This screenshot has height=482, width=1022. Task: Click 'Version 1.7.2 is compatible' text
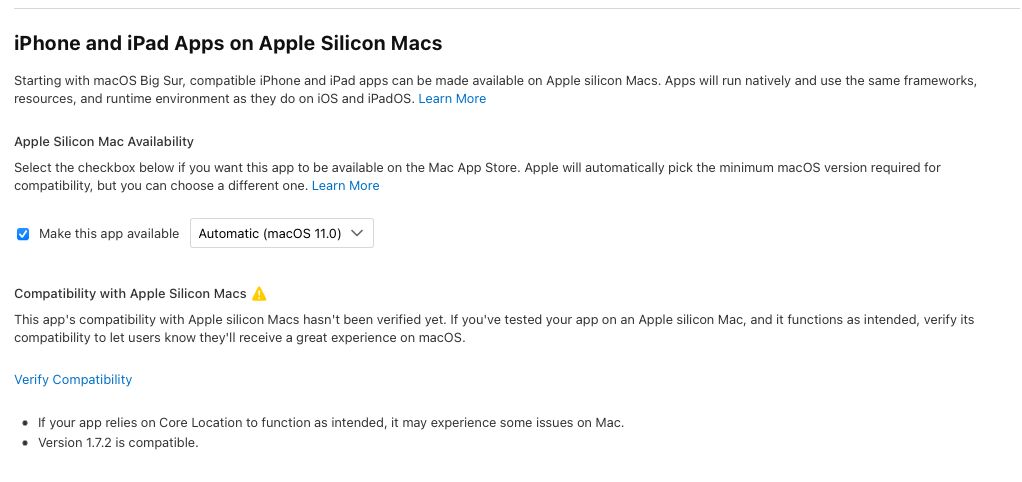coord(118,443)
